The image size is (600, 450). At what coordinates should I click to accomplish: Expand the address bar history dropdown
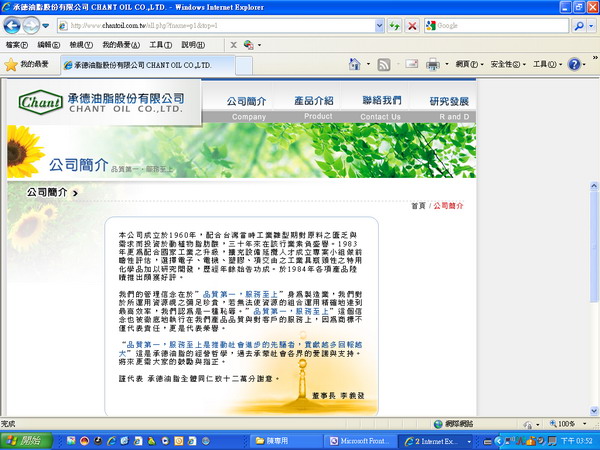pos(379,26)
